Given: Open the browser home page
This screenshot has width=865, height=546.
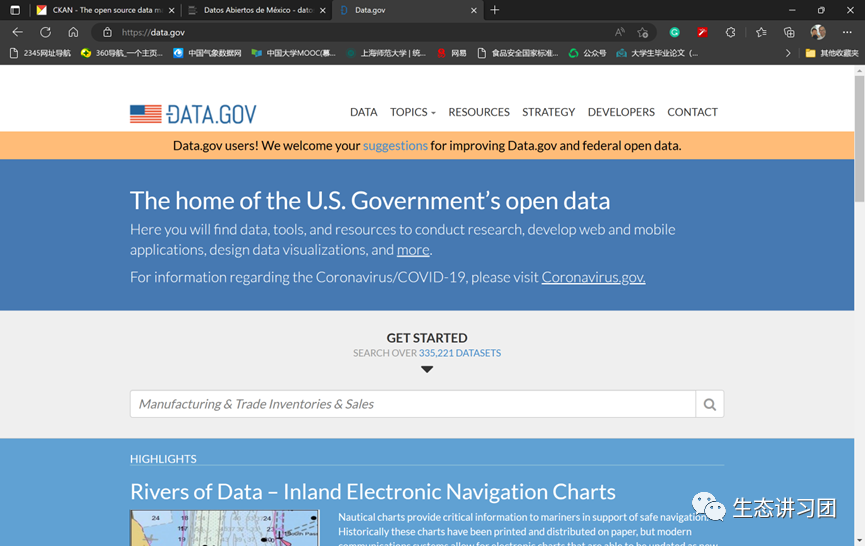Looking at the screenshot, I should coord(73,32).
